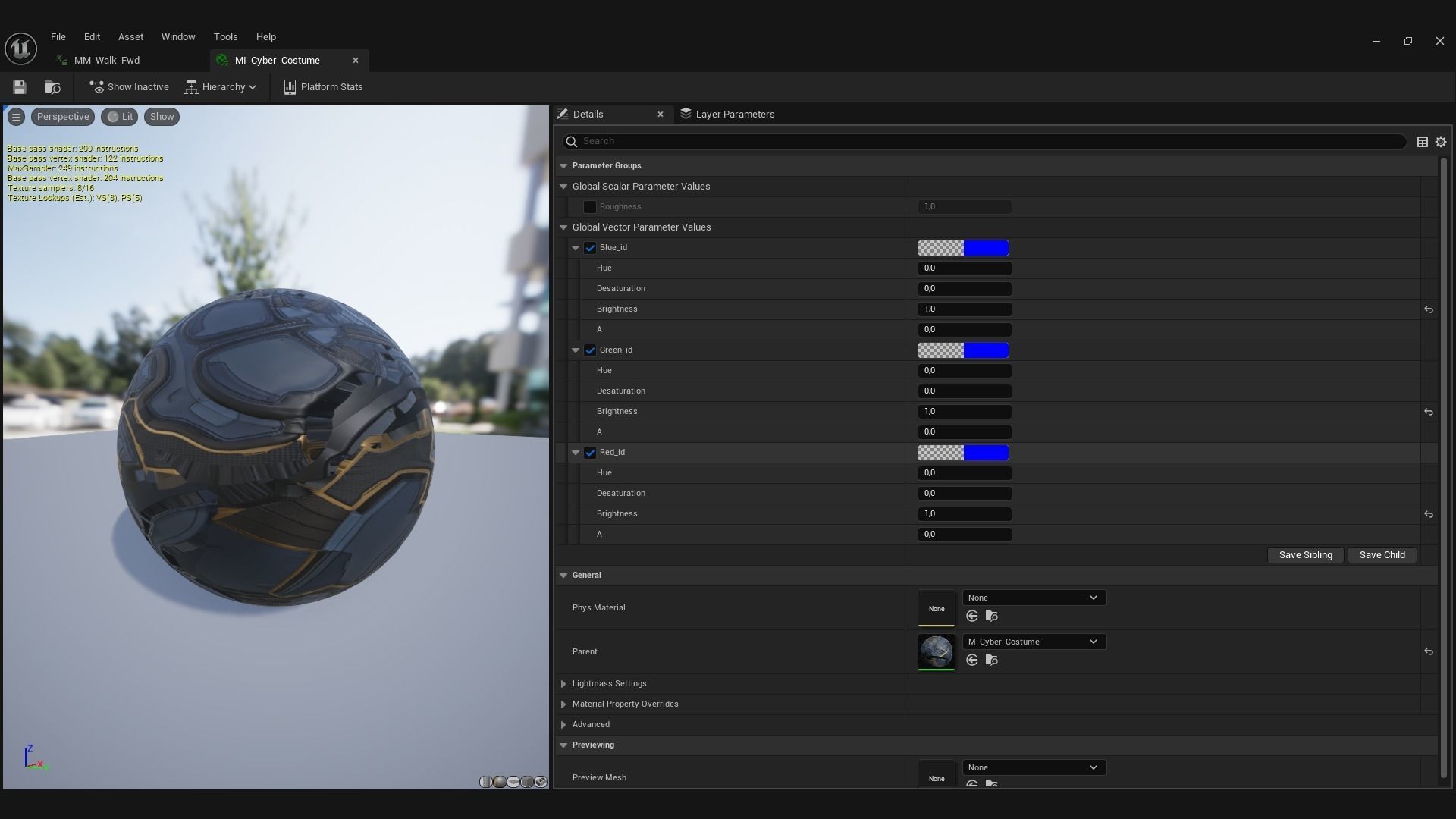The width and height of the screenshot is (1456, 819).
Task: Open Edit menu
Action: pos(92,36)
